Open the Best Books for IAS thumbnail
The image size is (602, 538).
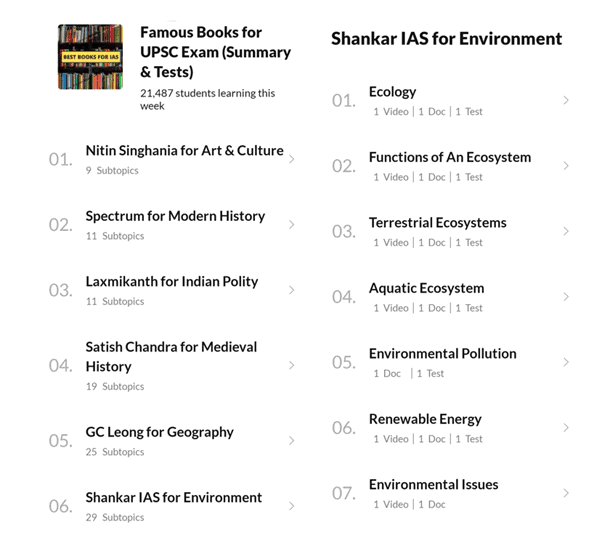pos(91,57)
